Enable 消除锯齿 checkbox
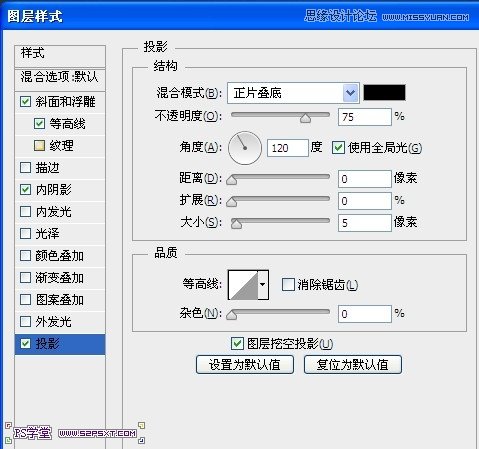479x449 pixels. click(288, 285)
